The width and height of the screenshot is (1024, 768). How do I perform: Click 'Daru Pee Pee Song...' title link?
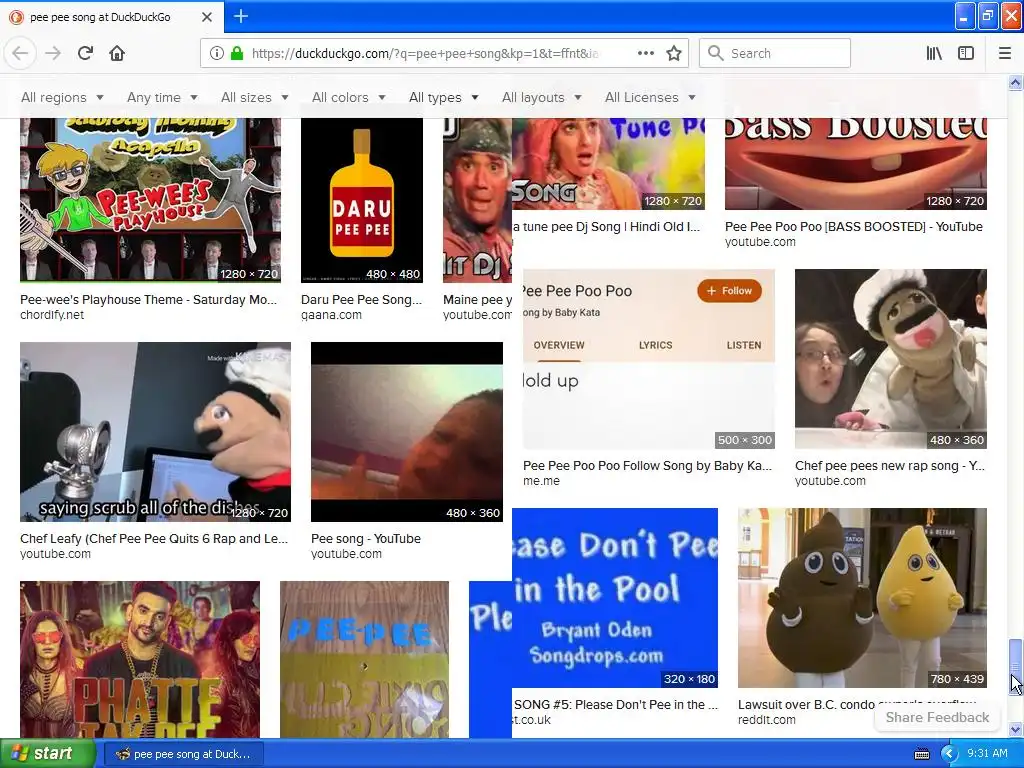point(361,300)
